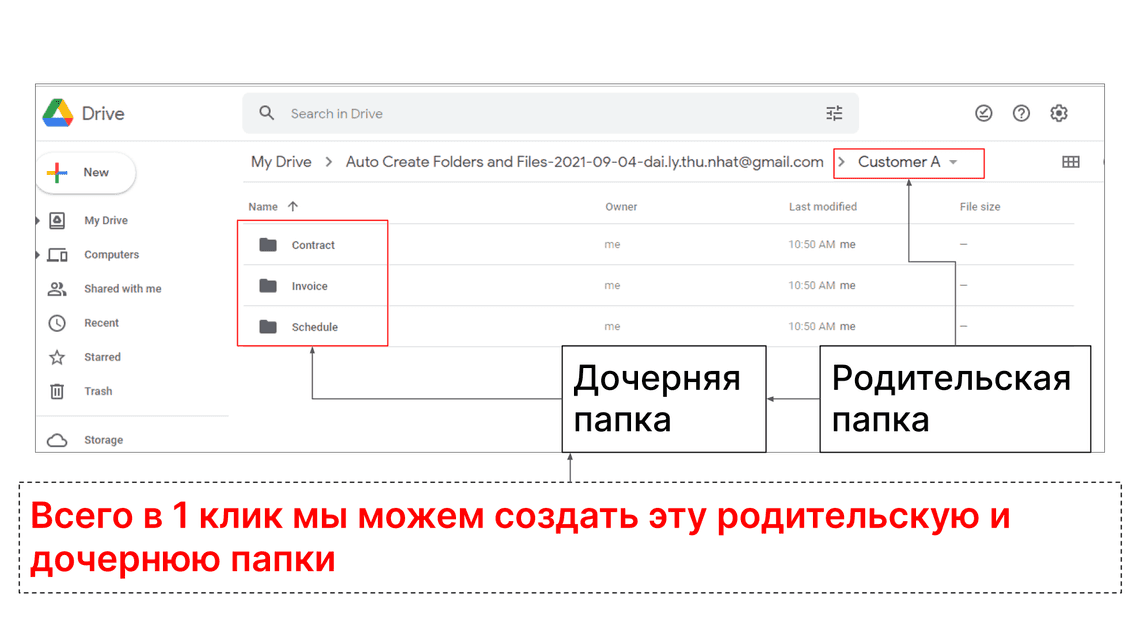The image size is (1140, 622).
Task: Select Recent in the sidebar
Action: coord(101,323)
